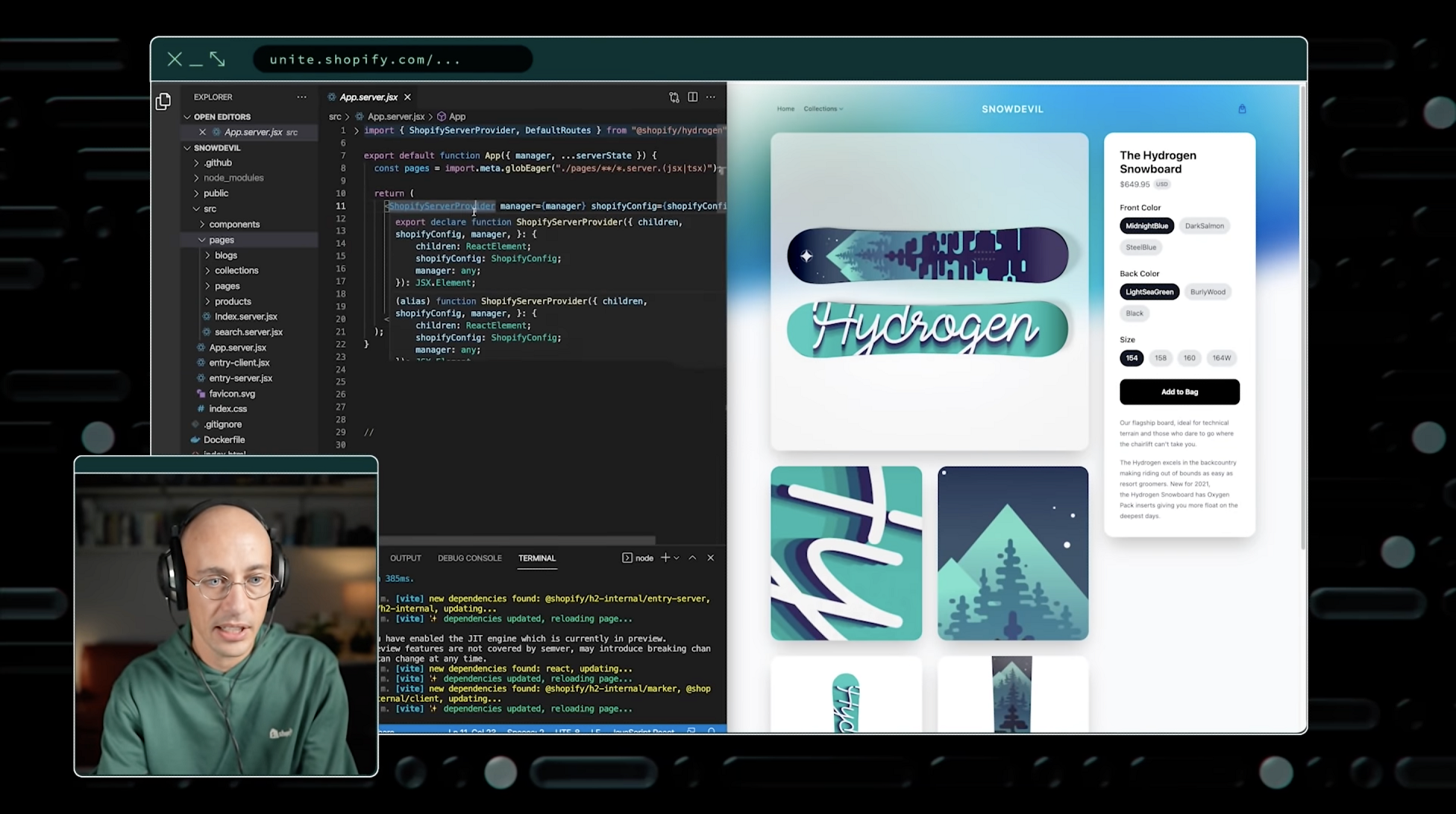The image size is (1456, 814).
Task: Click the main Hydrogen snowboard product image
Action: click(x=929, y=291)
